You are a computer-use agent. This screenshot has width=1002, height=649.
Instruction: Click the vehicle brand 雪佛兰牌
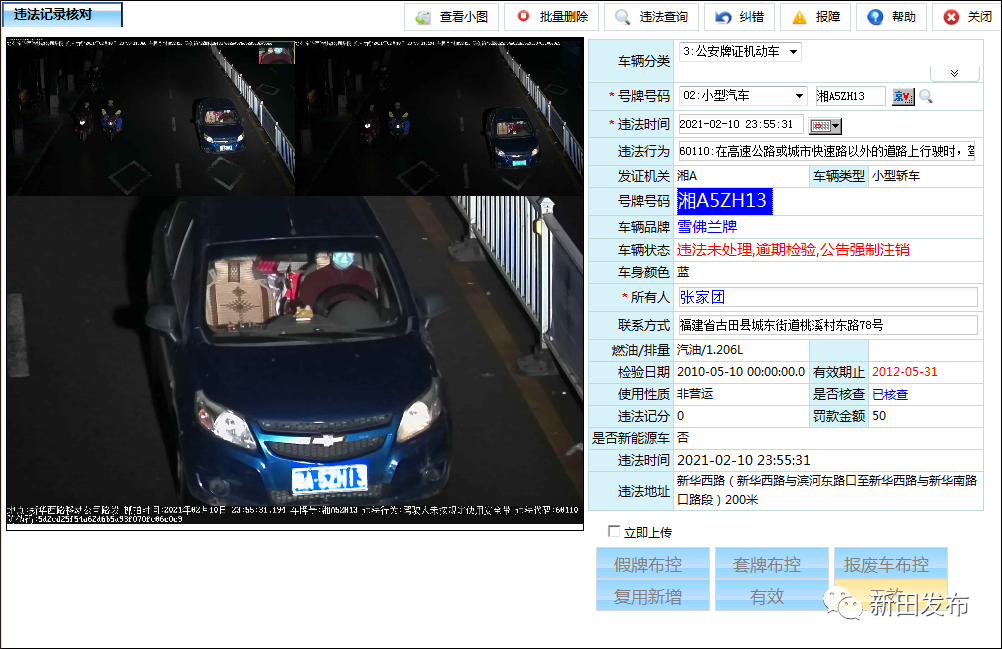pos(707,226)
